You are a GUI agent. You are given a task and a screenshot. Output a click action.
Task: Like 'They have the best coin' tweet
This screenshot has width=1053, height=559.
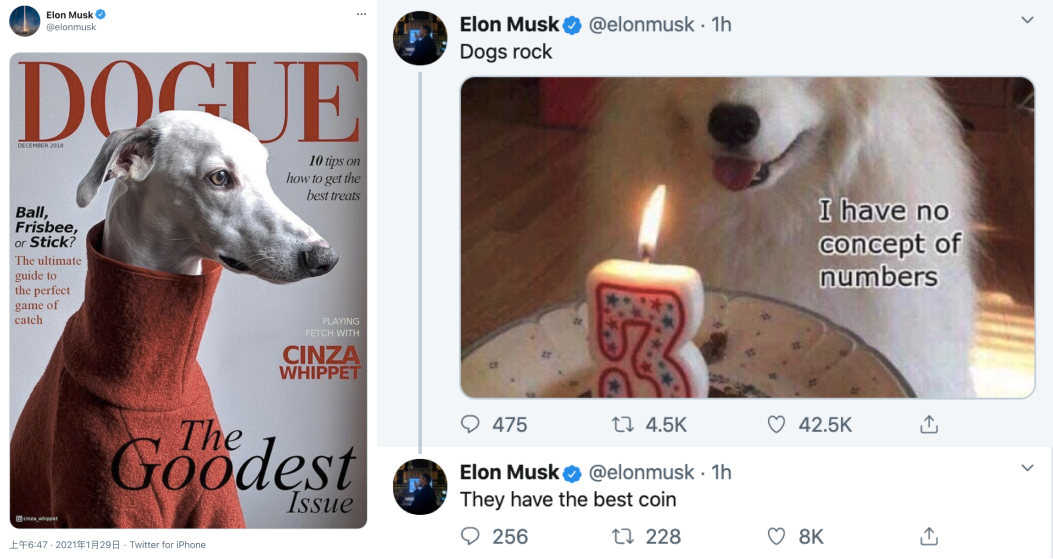tap(776, 535)
